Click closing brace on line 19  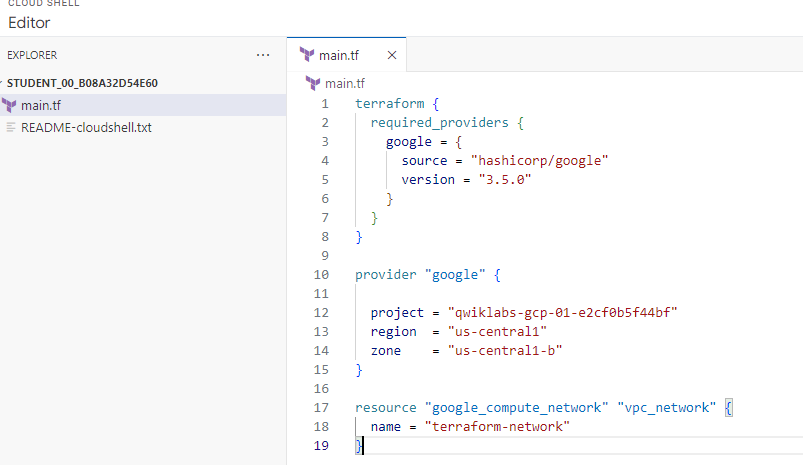tap(359, 446)
